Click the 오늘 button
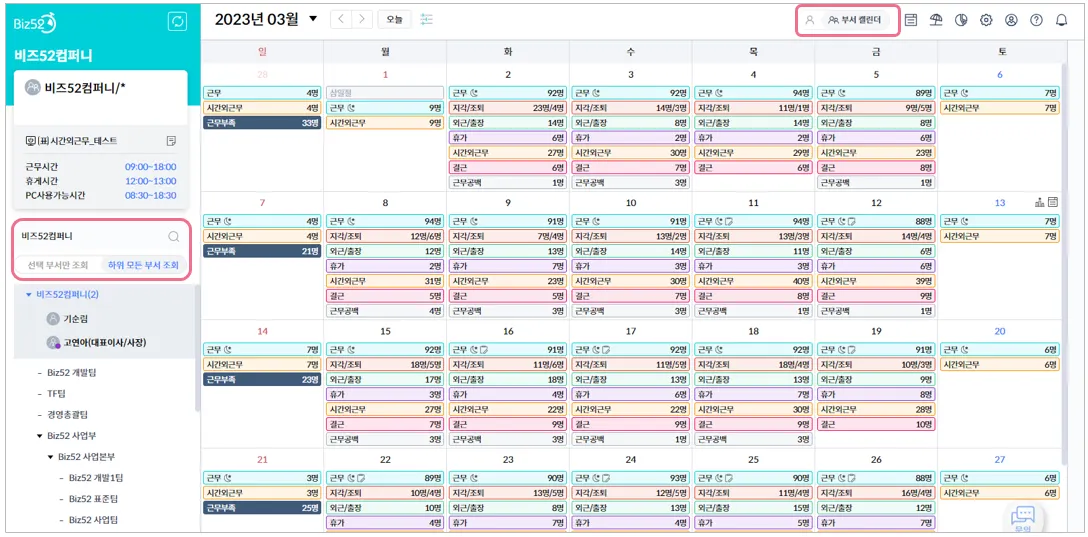This screenshot has width=1088, height=537. (394, 19)
